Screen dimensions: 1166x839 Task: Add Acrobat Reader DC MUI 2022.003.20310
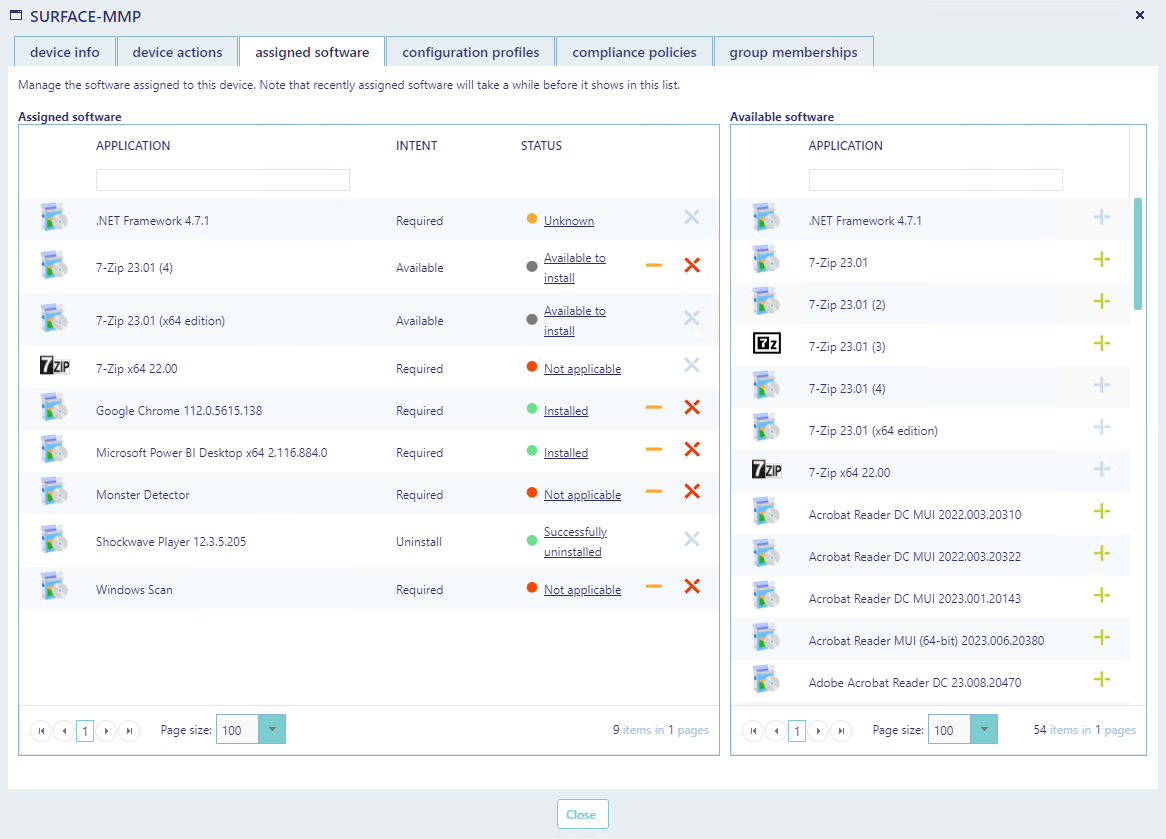1102,512
